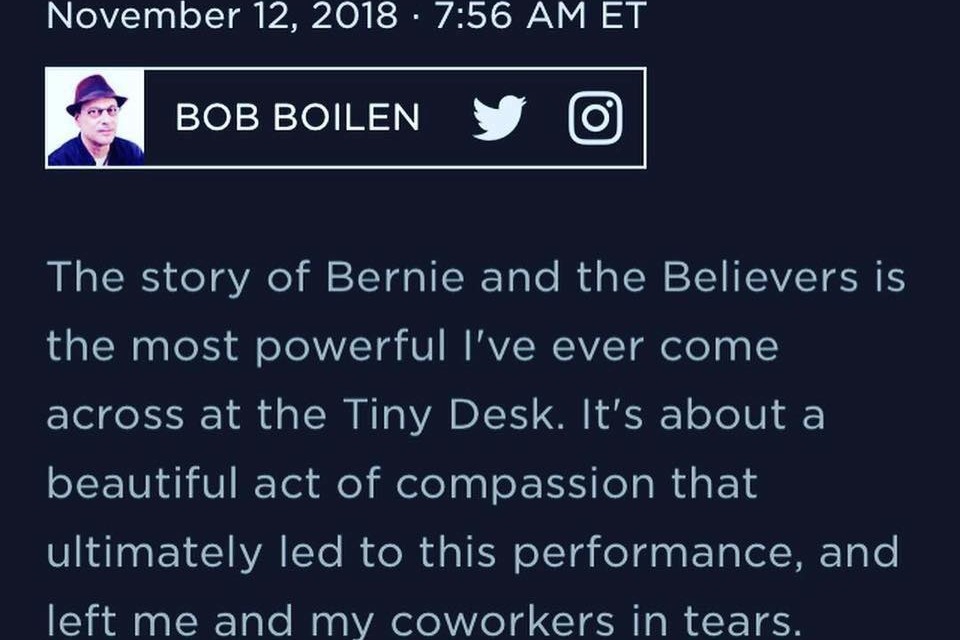Click the 7:56 AM ET timestamp
Image resolution: width=960 pixels, height=640 pixels.
click(540, 15)
